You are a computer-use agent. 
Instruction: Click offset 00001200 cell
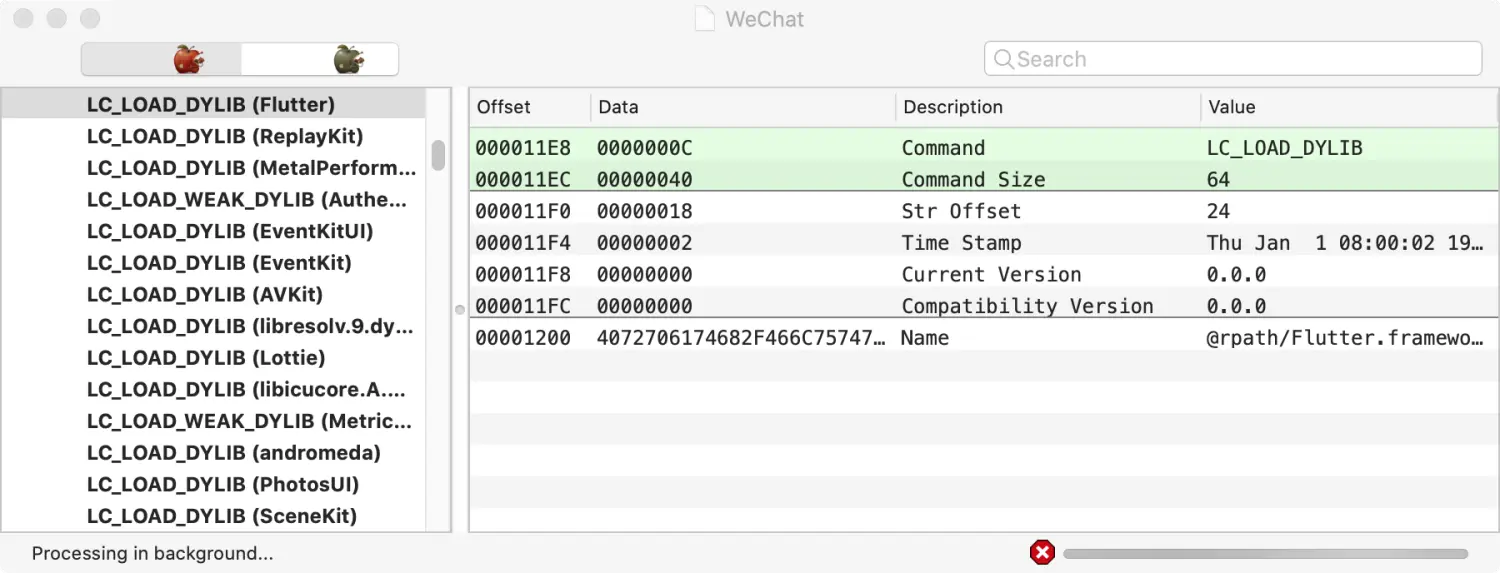(523, 338)
